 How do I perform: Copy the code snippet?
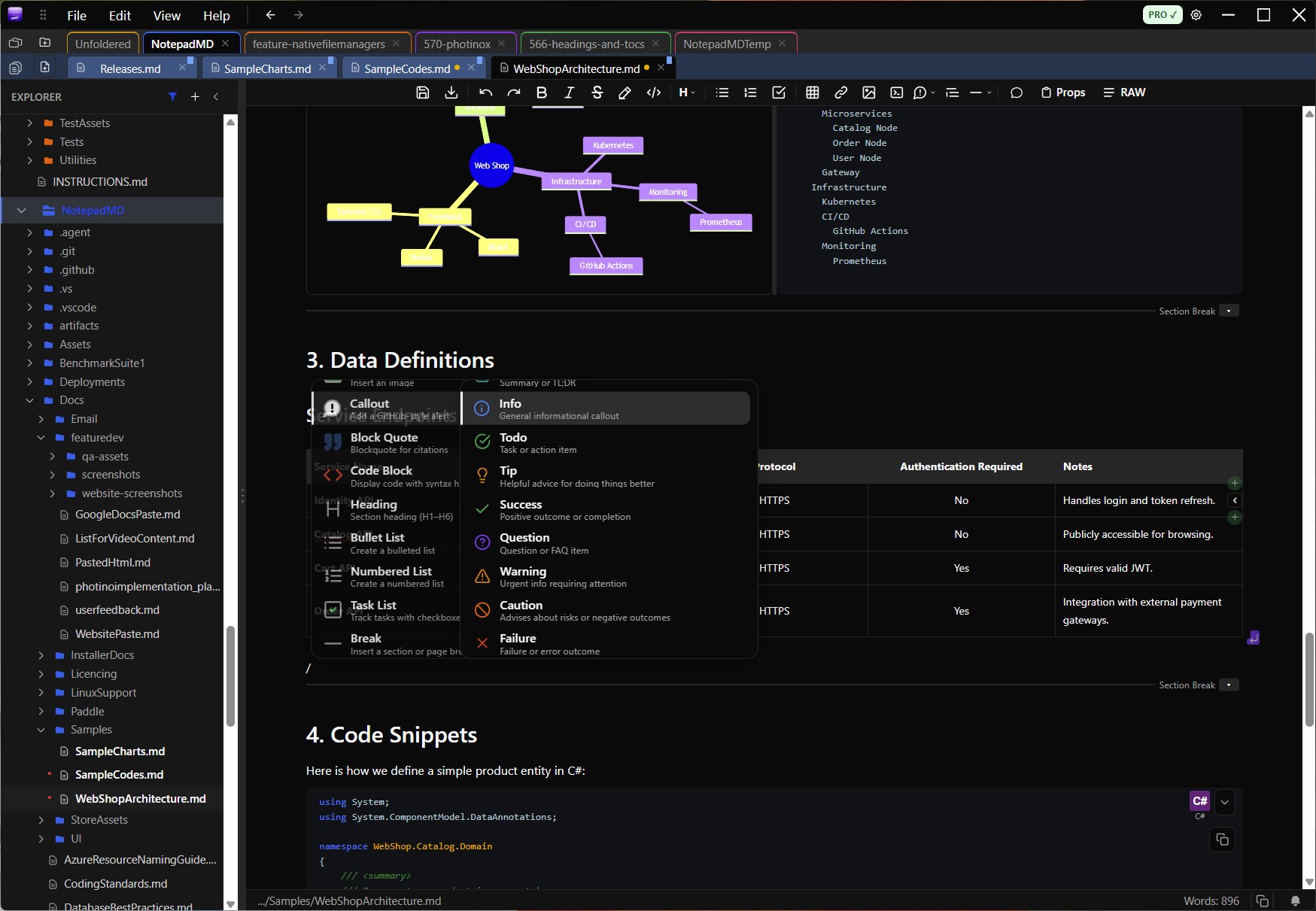pyautogui.click(x=1222, y=840)
